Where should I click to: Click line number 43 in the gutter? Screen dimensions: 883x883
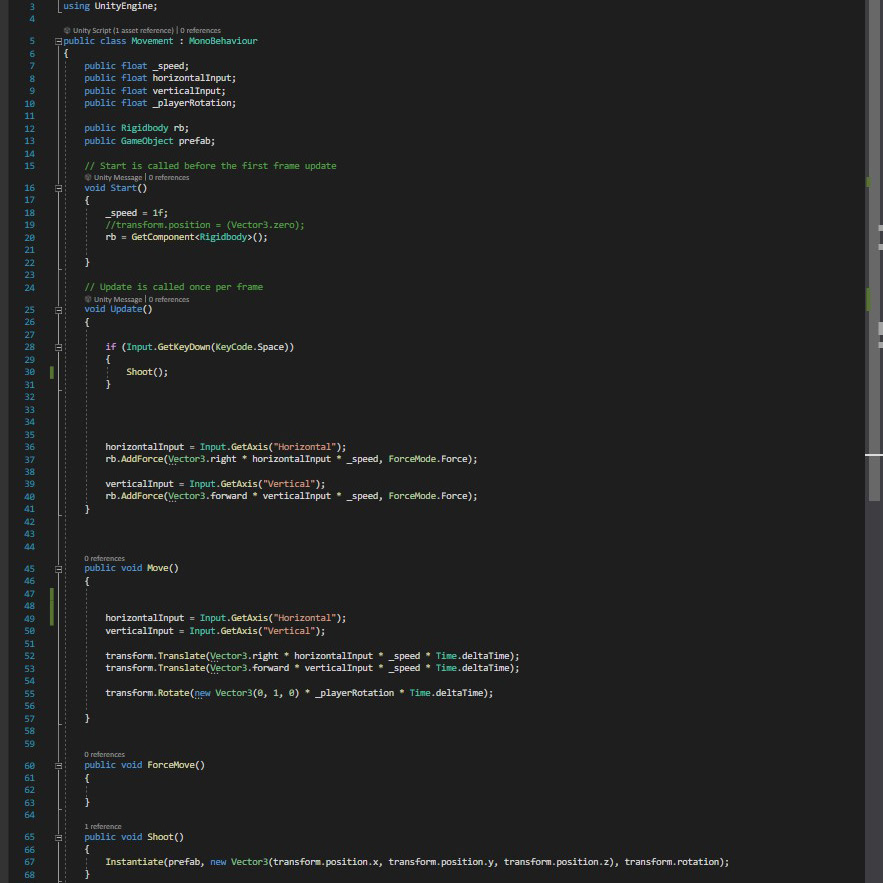[29, 534]
